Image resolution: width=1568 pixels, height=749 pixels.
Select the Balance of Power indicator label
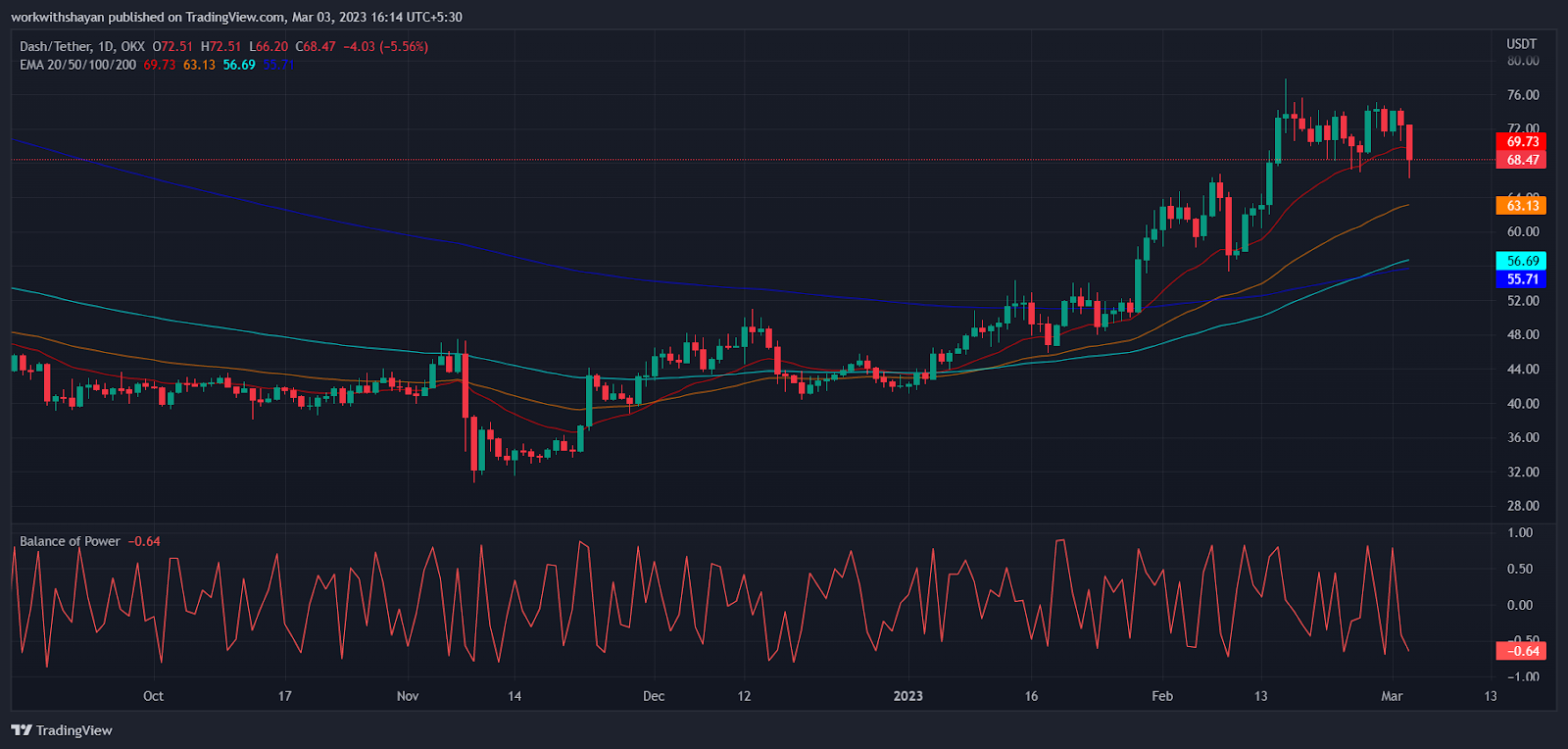pyautogui.click(x=70, y=541)
